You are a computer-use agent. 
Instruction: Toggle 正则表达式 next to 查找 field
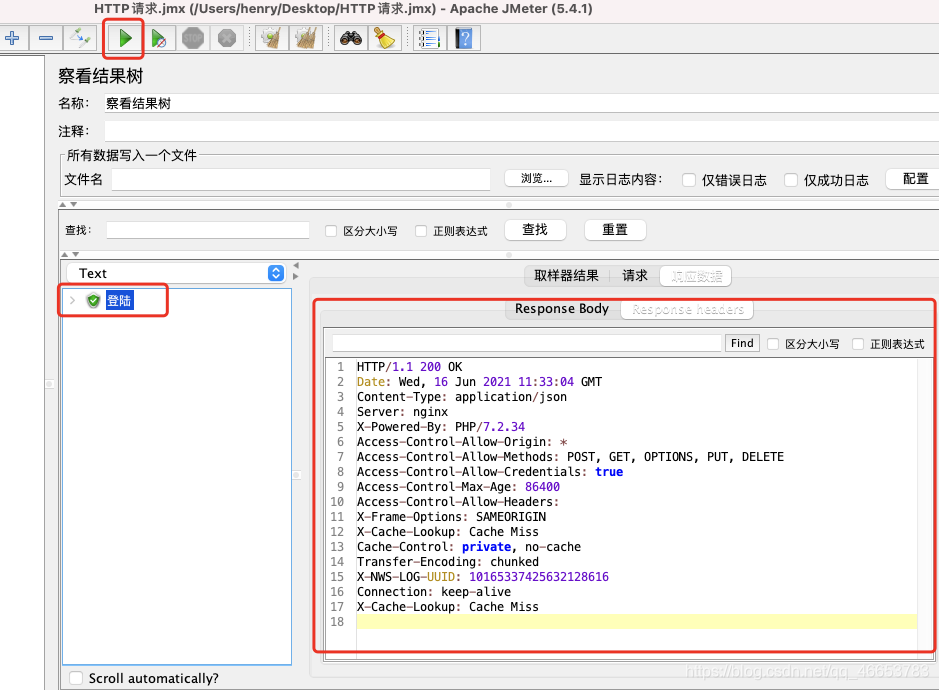(x=421, y=231)
